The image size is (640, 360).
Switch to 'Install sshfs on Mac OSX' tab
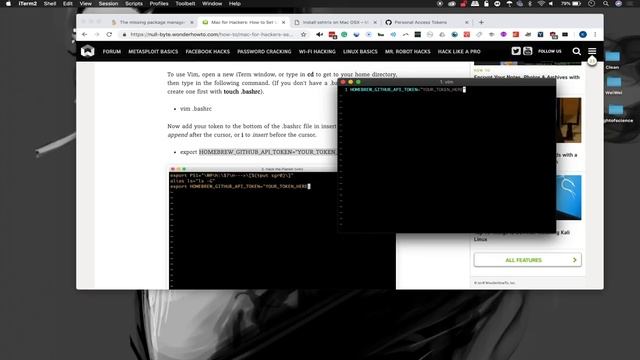(x=335, y=22)
